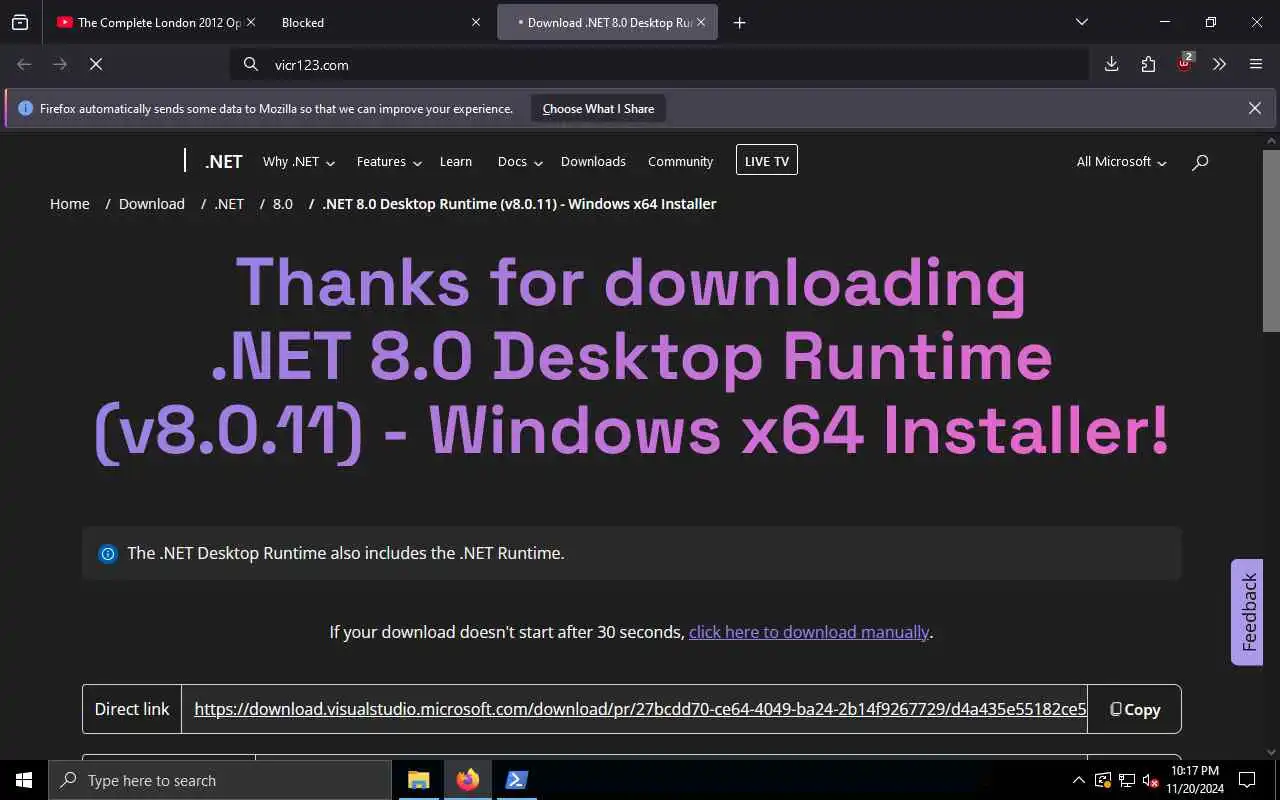1280x800 pixels.
Task: Click the search magnifier in address bar
Action: [251, 64]
